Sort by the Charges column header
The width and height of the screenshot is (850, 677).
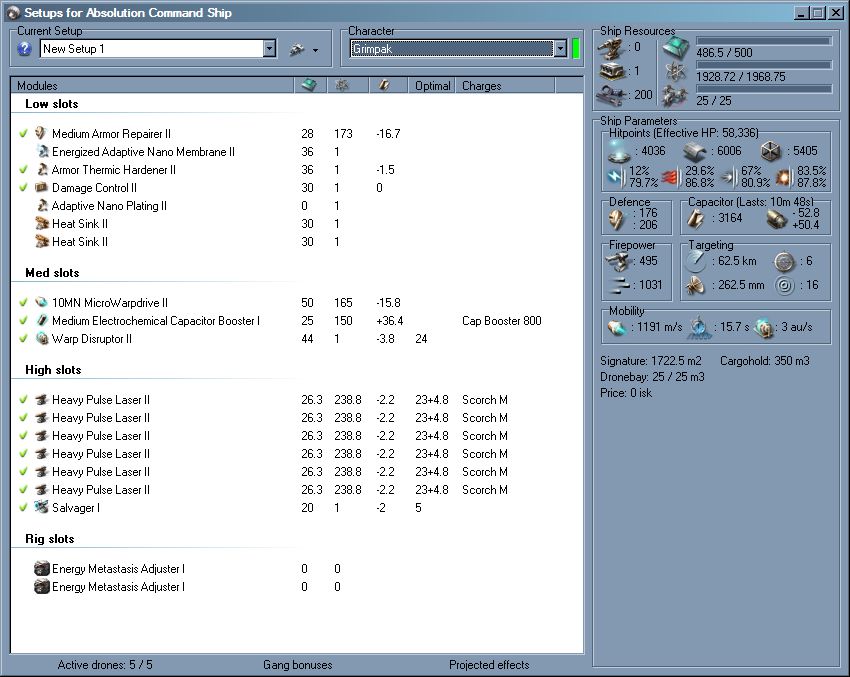pos(505,85)
